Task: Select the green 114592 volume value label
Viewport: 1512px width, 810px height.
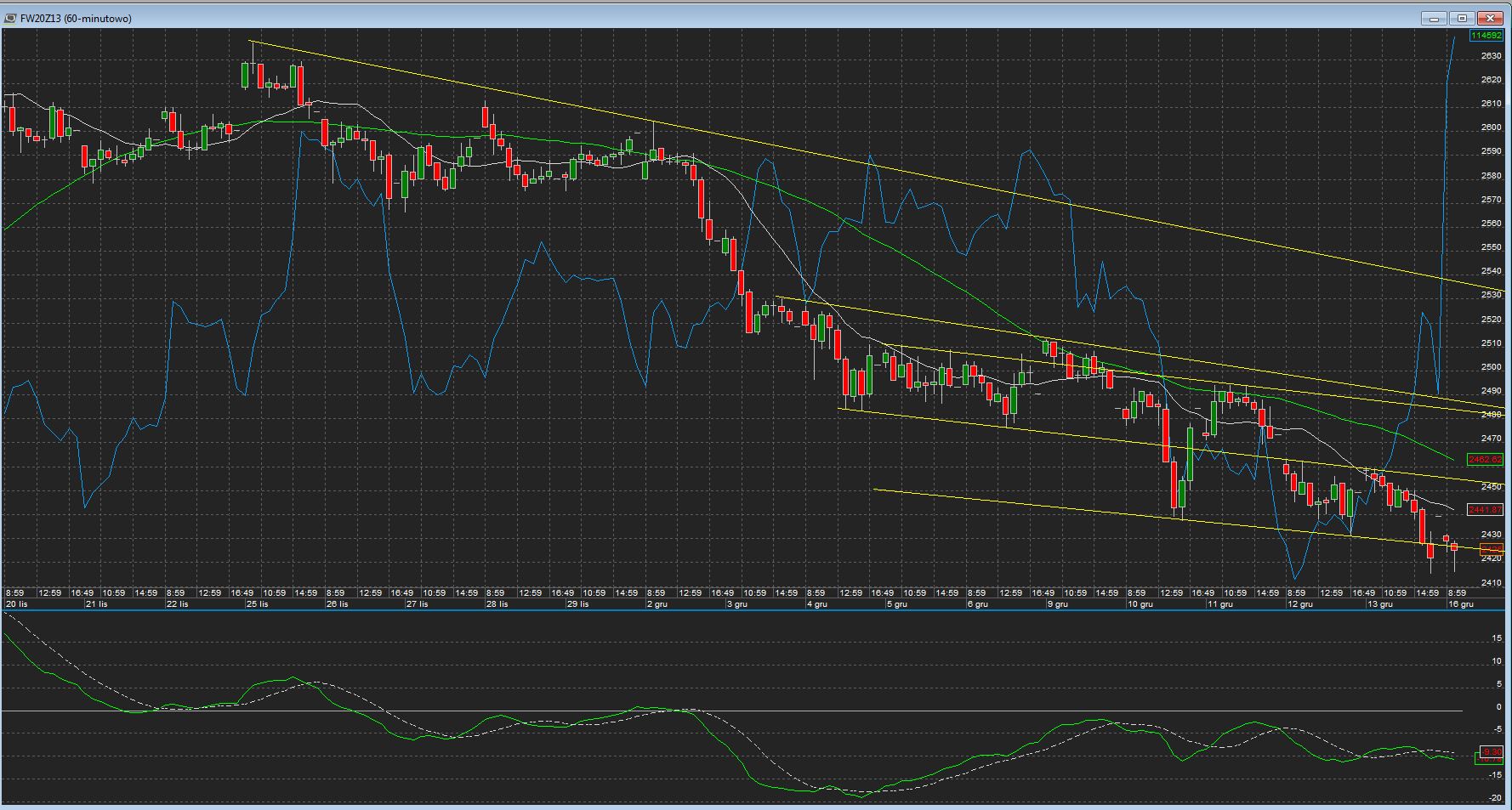Action: 1486,36
